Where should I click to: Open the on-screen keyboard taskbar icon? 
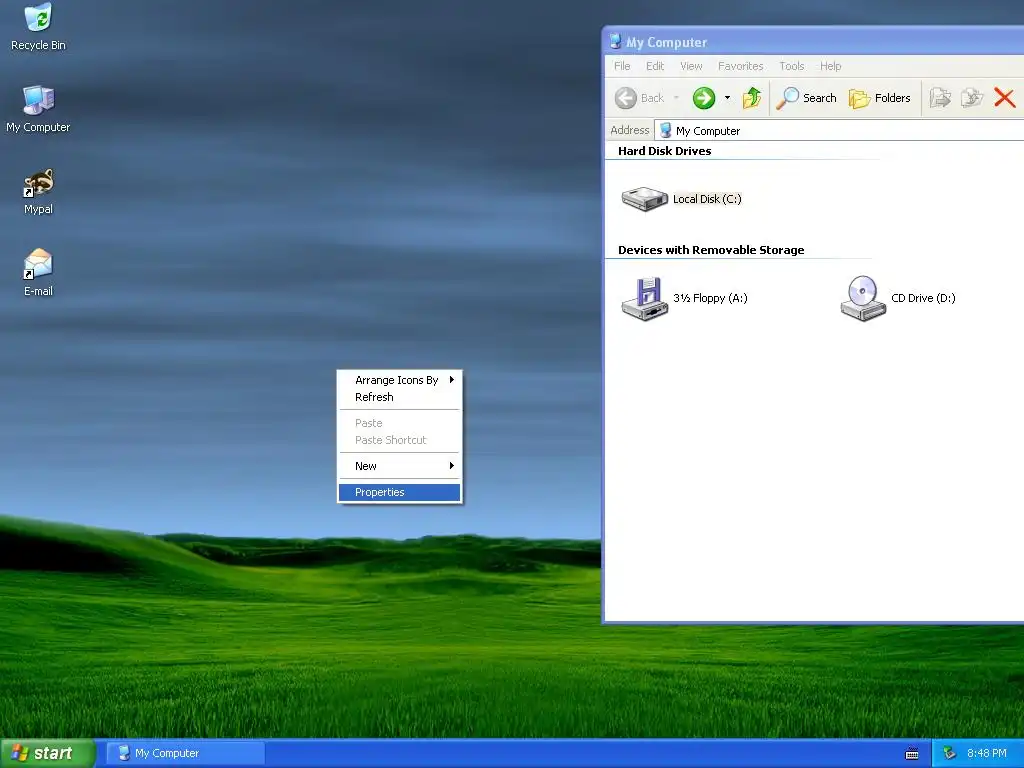click(912, 754)
